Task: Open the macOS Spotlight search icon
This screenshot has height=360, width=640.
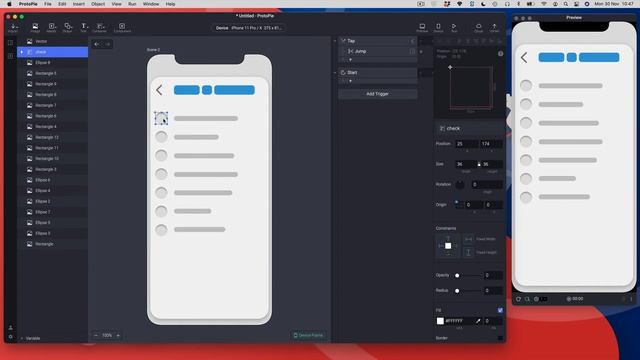Action: [x=566, y=4]
